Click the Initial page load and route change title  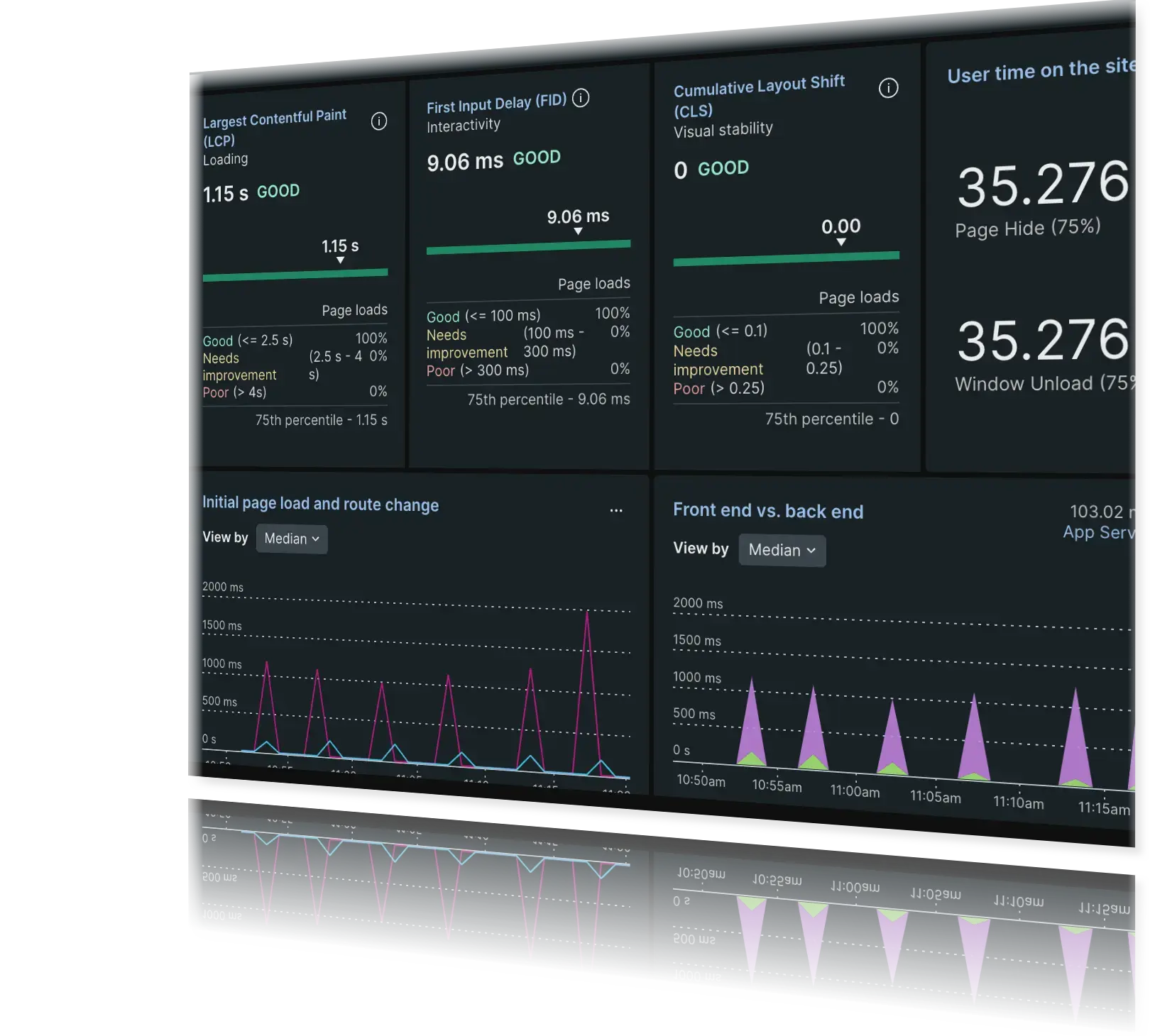[320, 504]
